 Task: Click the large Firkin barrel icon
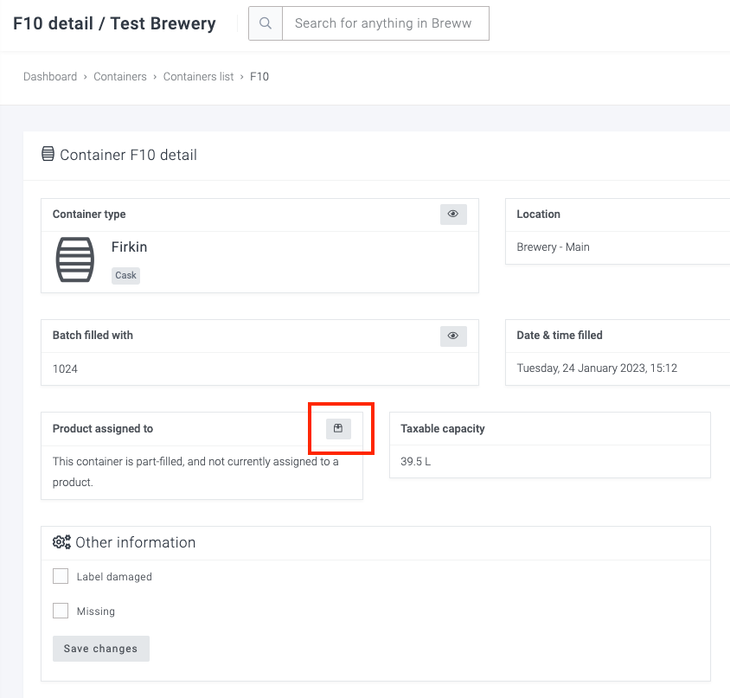[75, 260]
